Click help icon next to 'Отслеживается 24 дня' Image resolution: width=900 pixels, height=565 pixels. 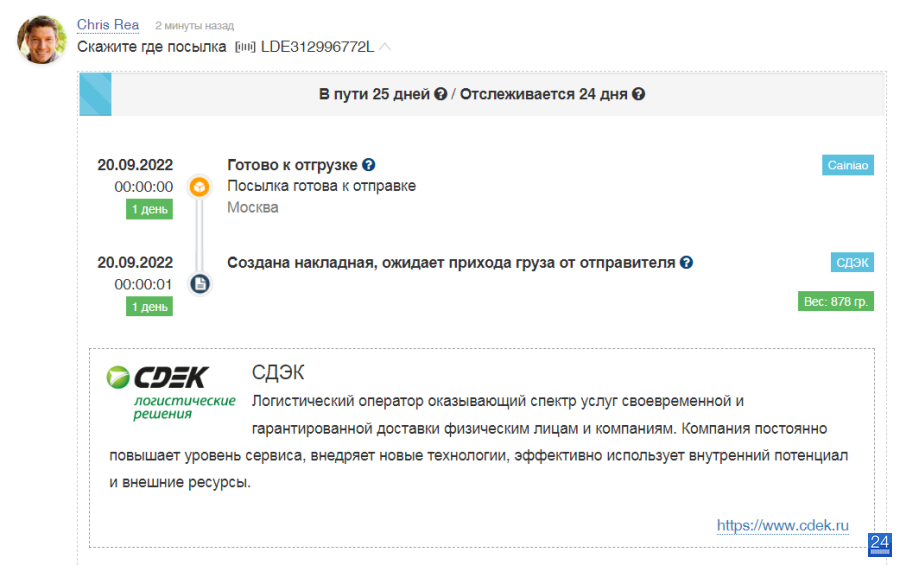click(638, 94)
